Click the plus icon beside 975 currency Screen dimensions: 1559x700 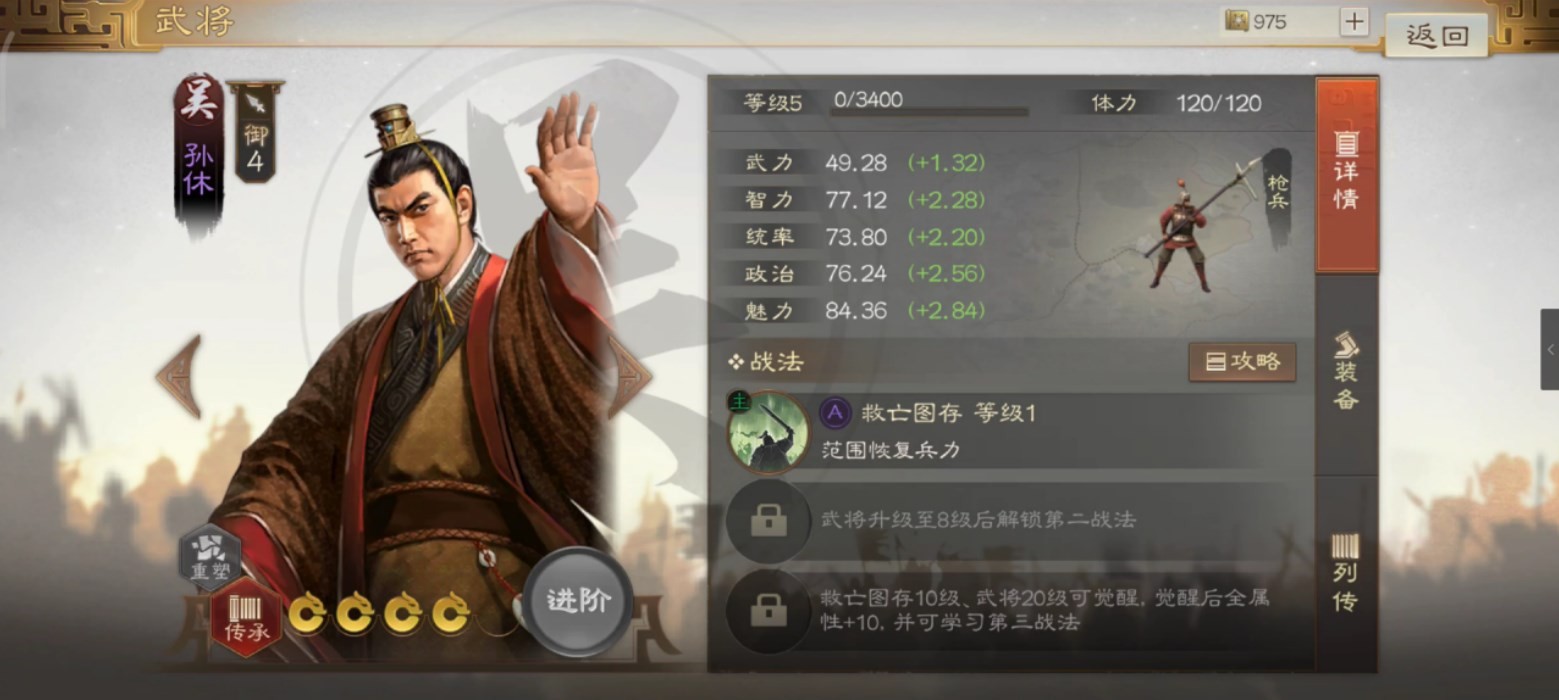pyautogui.click(x=1353, y=22)
